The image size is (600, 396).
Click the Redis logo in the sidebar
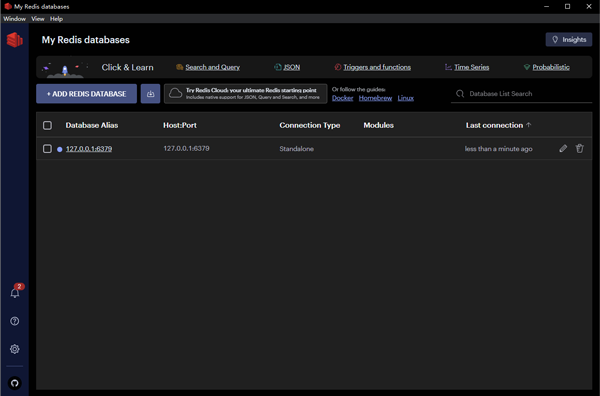coord(15,40)
